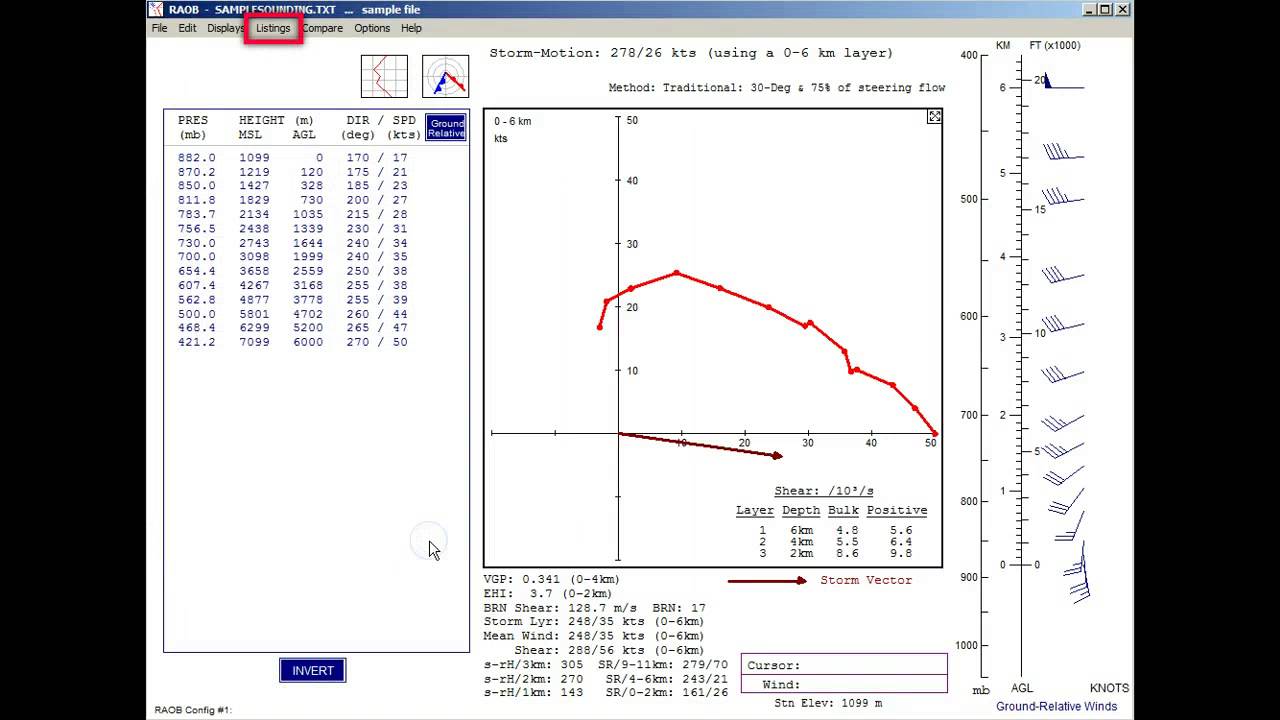Open the File menu
The width and height of the screenshot is (1280, 720).
(159, 28)
